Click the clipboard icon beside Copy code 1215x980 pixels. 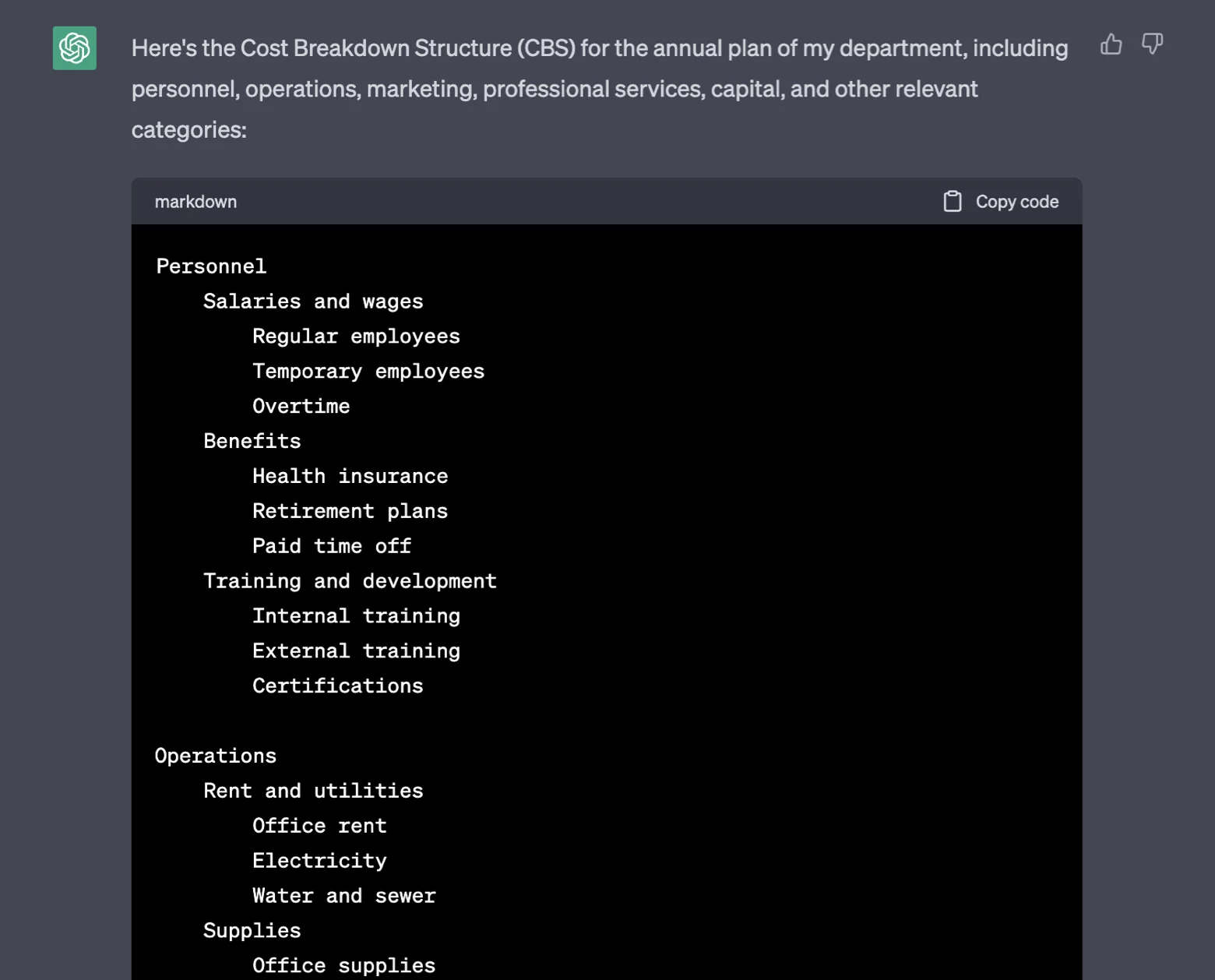[x=952, y=200]
